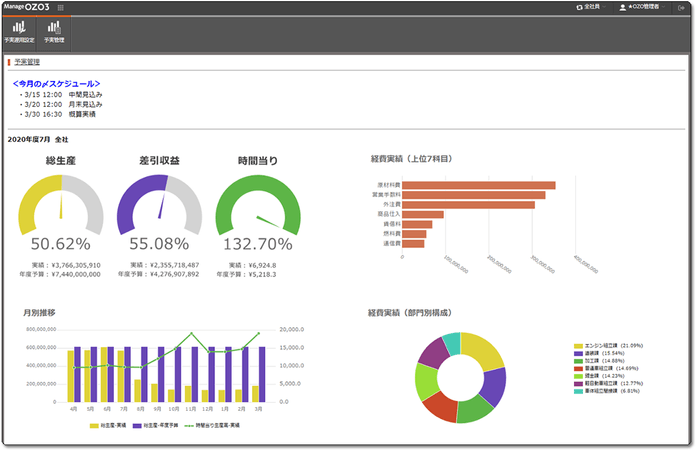Select the 予実管理 page heading tab
Screen dimensions: 700x451
click(27, 62)
